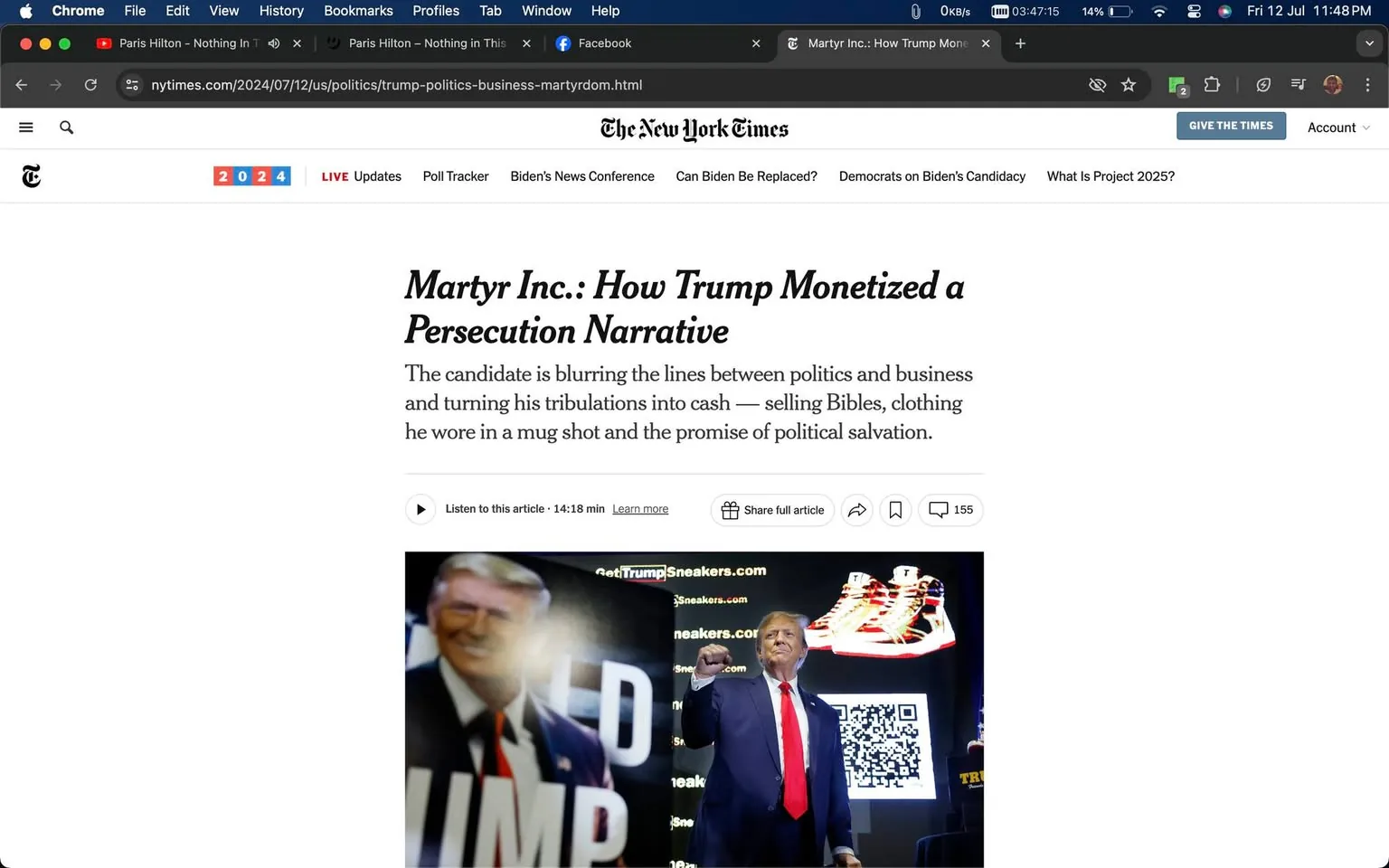The width and height of the screenshot is (1389, 868).
Task: Switch to the Facebook tab
Action: coord(604,42)
